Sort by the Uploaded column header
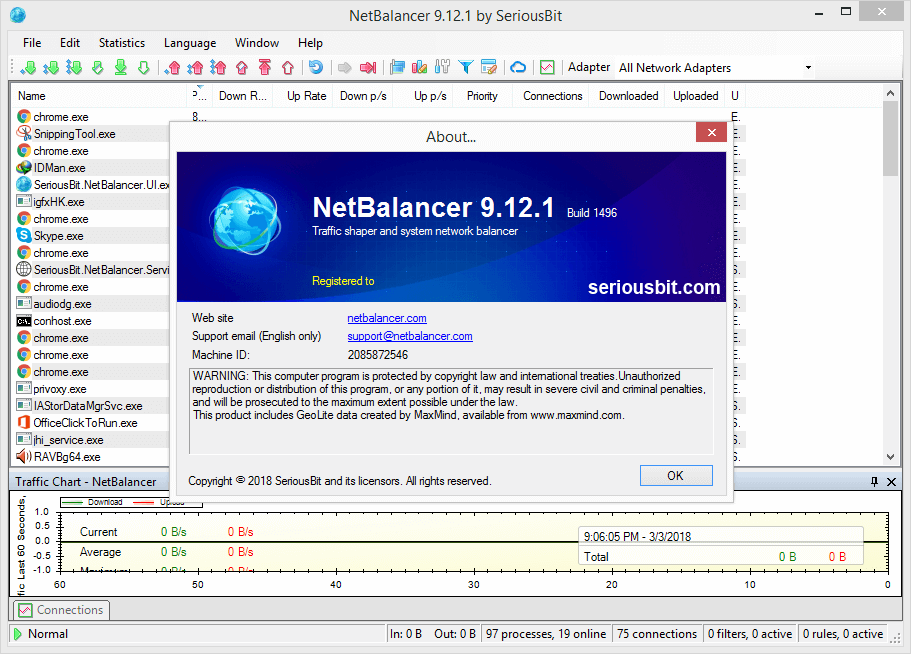The width and height of the screenshot is (911, 654). pyautogui.click(x=695, y=96)
